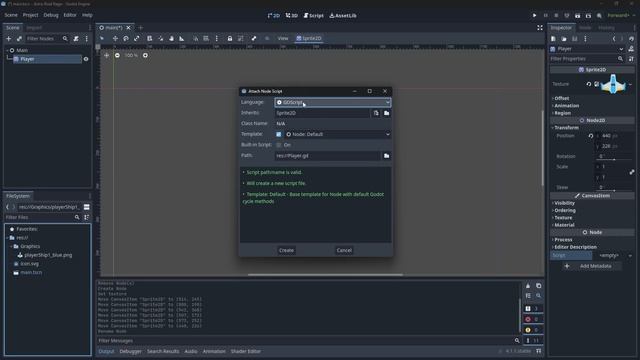The height and width of the screenshot is (360, 640).
Task: Click Create in Attach Node Script
Action: [286, 250]
